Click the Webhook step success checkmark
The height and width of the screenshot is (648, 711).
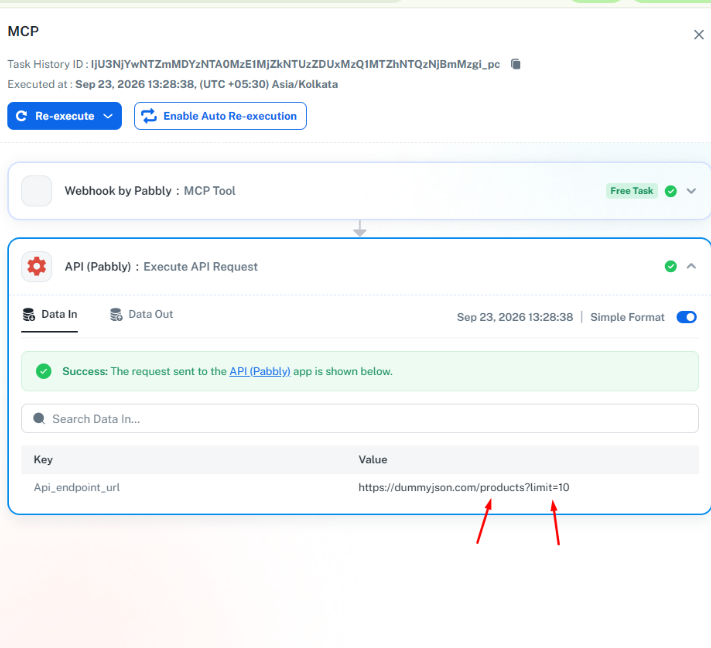(671, 191)
